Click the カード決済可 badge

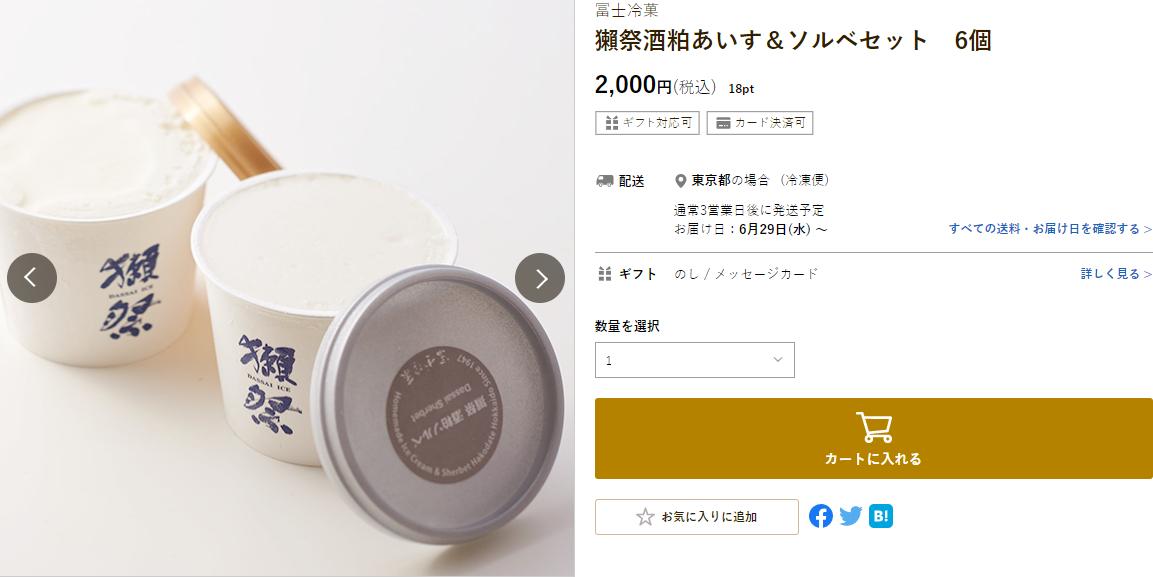coord(760,123)
